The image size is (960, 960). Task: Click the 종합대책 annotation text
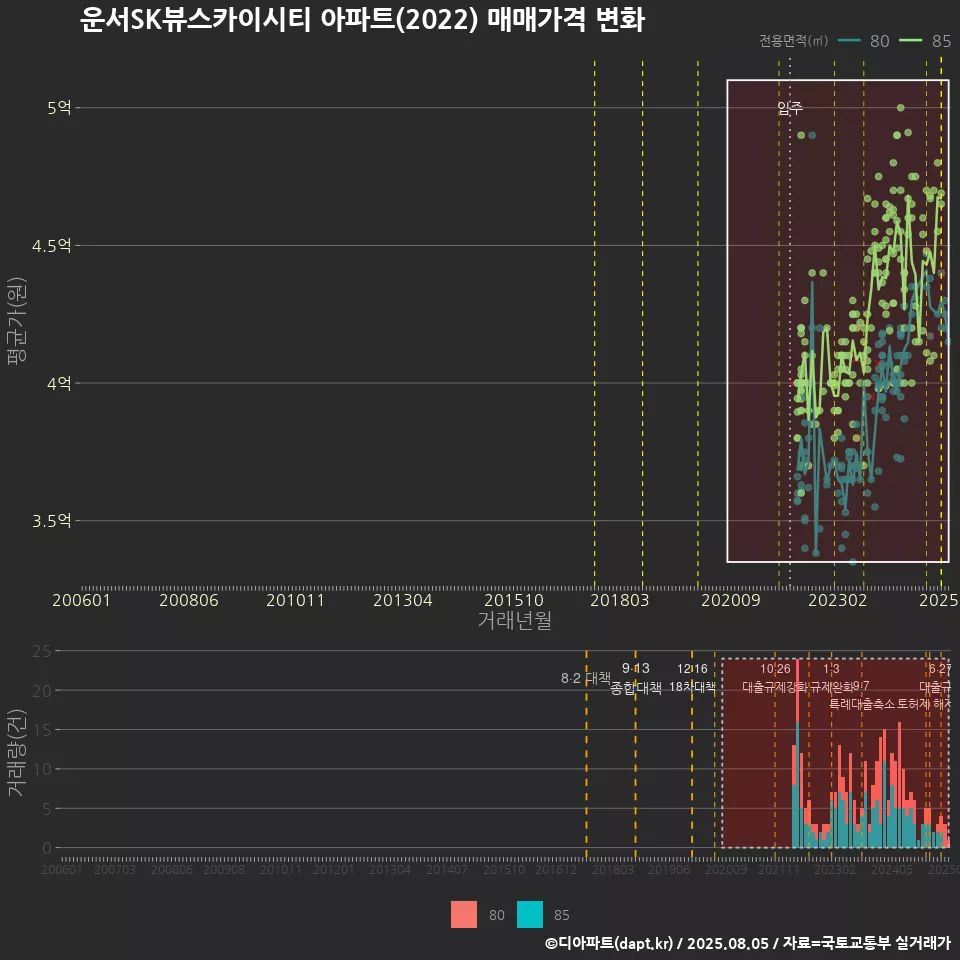[636, 688]
